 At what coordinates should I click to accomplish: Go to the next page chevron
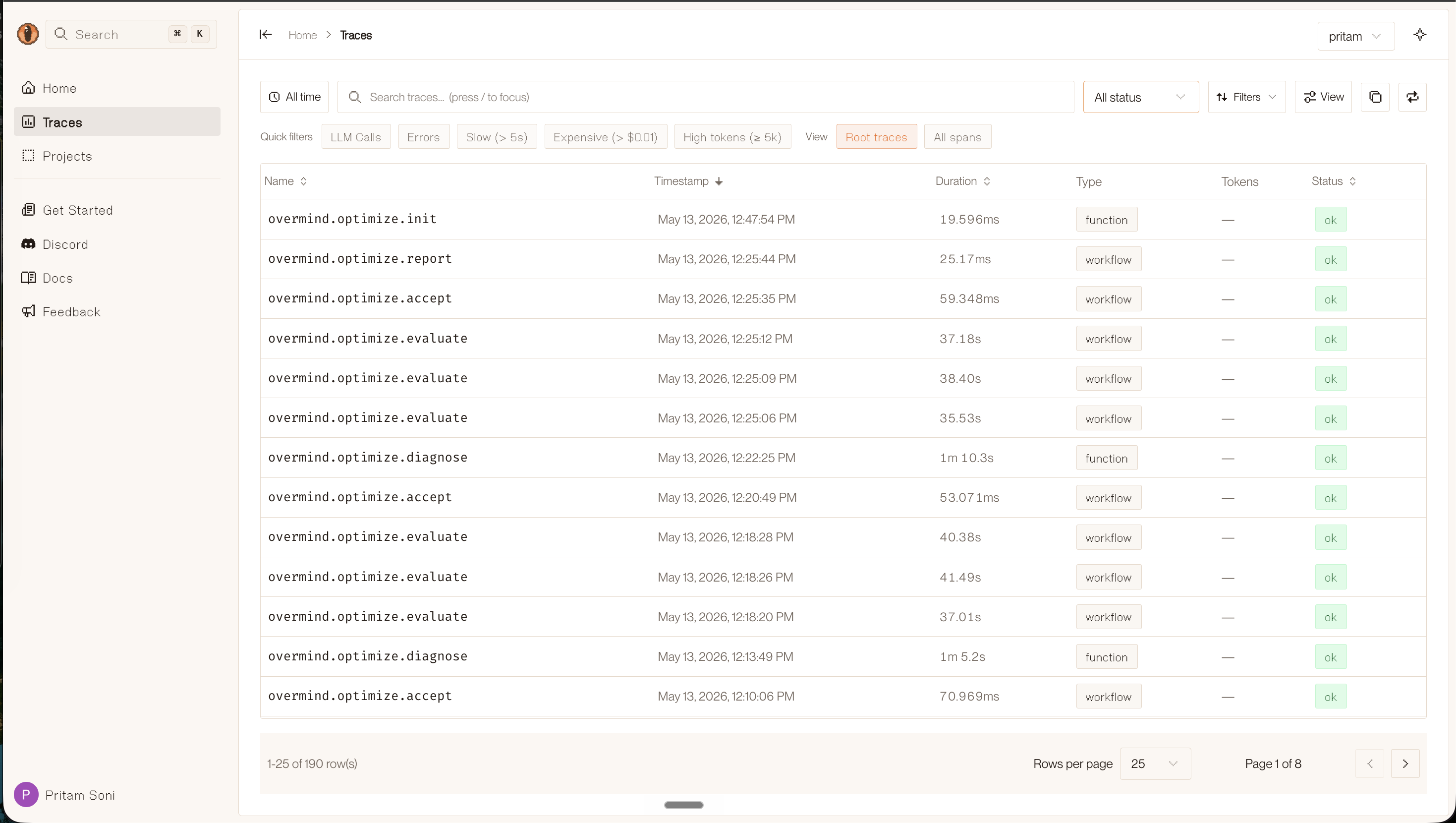point(1405,764)
